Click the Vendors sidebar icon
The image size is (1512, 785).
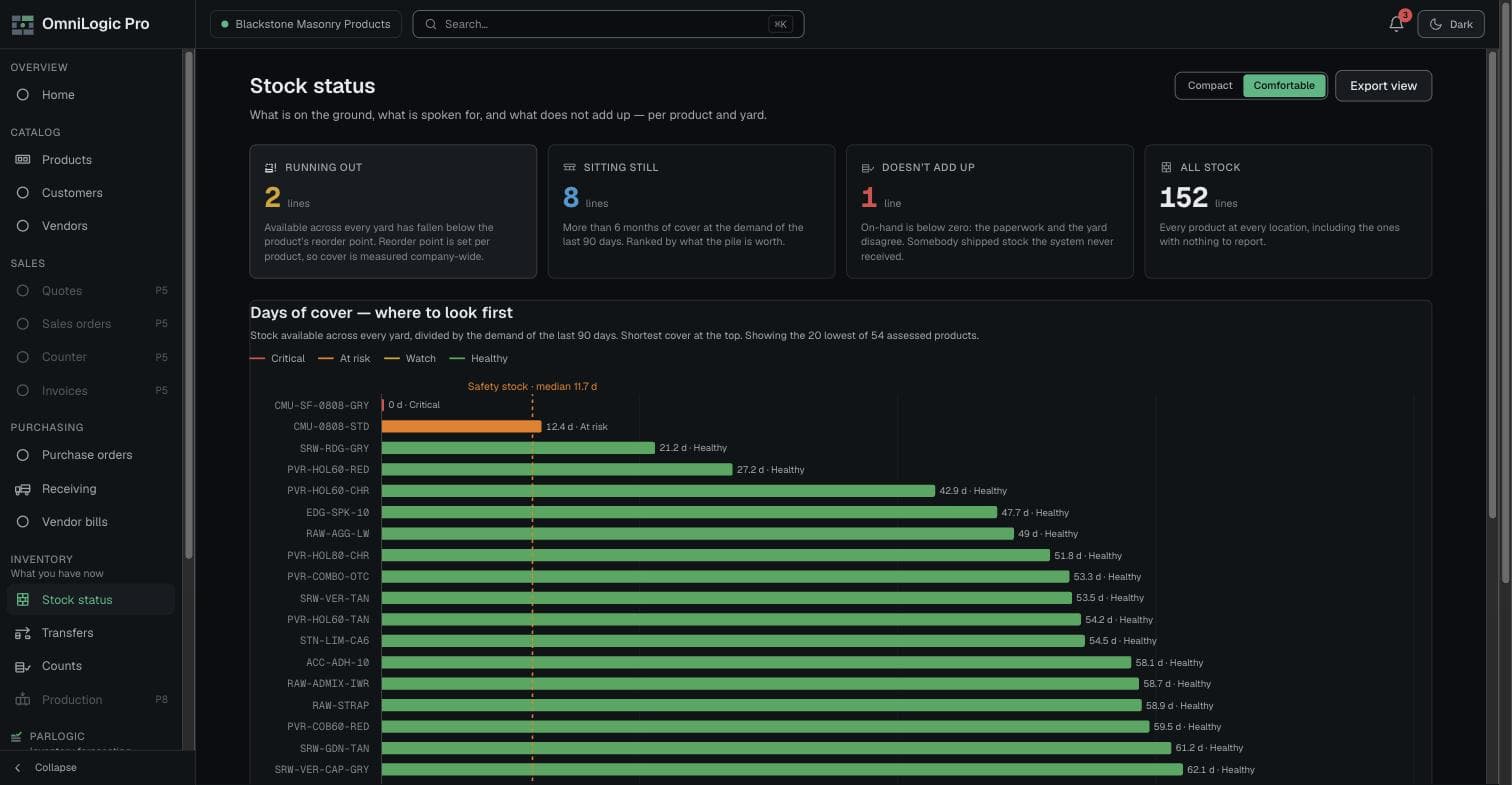coord(22,226)
